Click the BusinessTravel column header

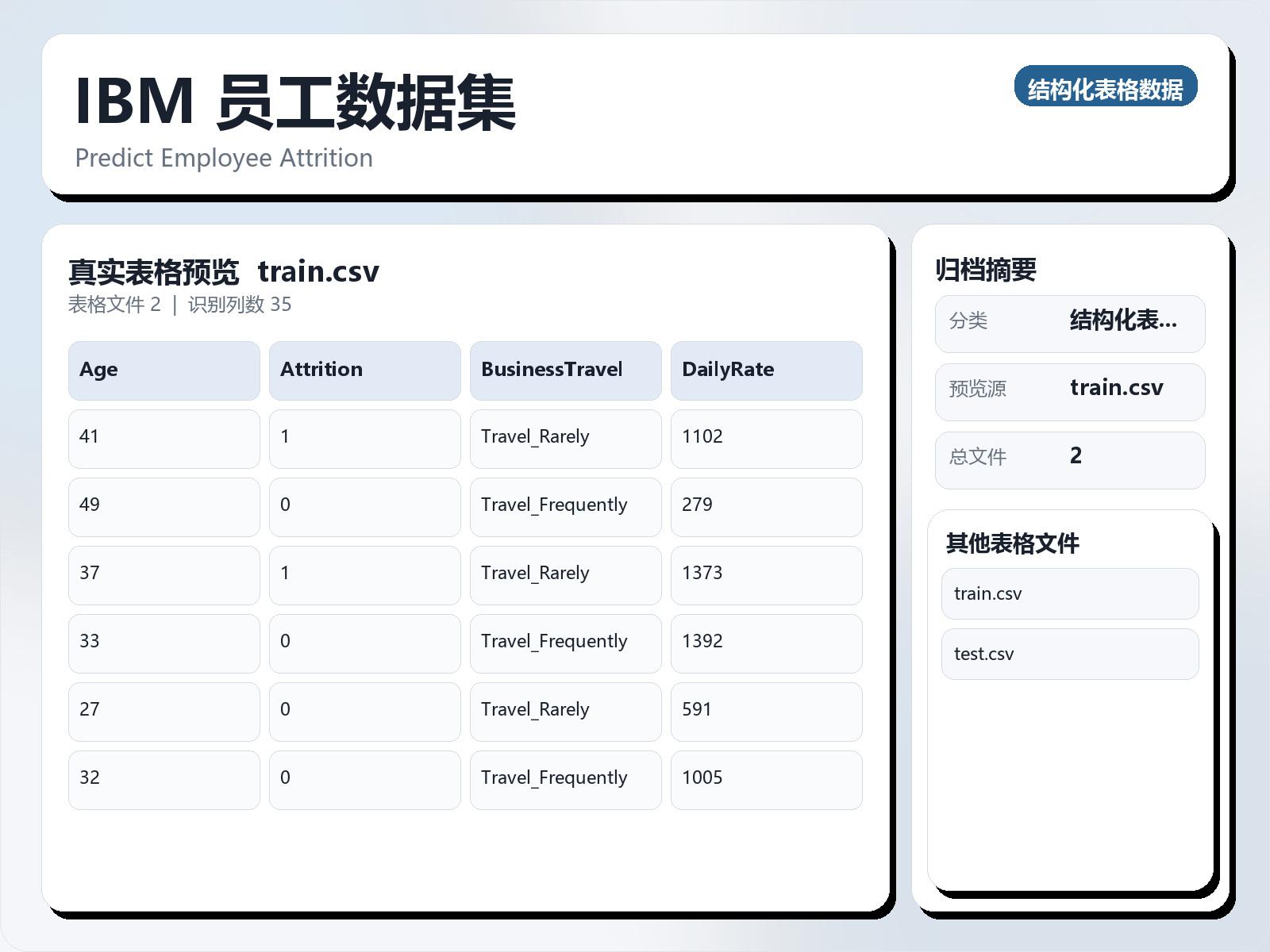(565, 370)
